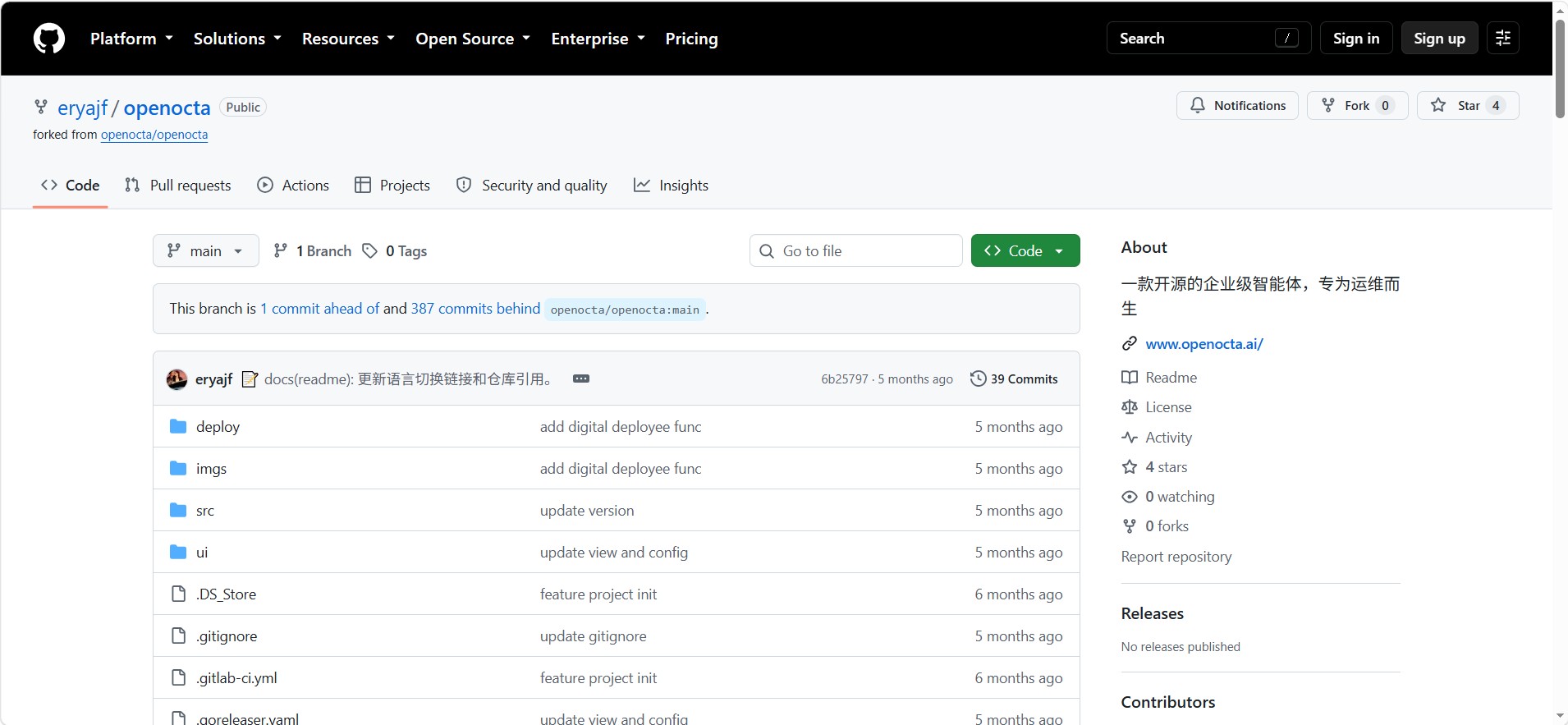This screenshot has height=725, width=1568.
Task: Click the Contributors heading
Action: (x=1168, y=702)
